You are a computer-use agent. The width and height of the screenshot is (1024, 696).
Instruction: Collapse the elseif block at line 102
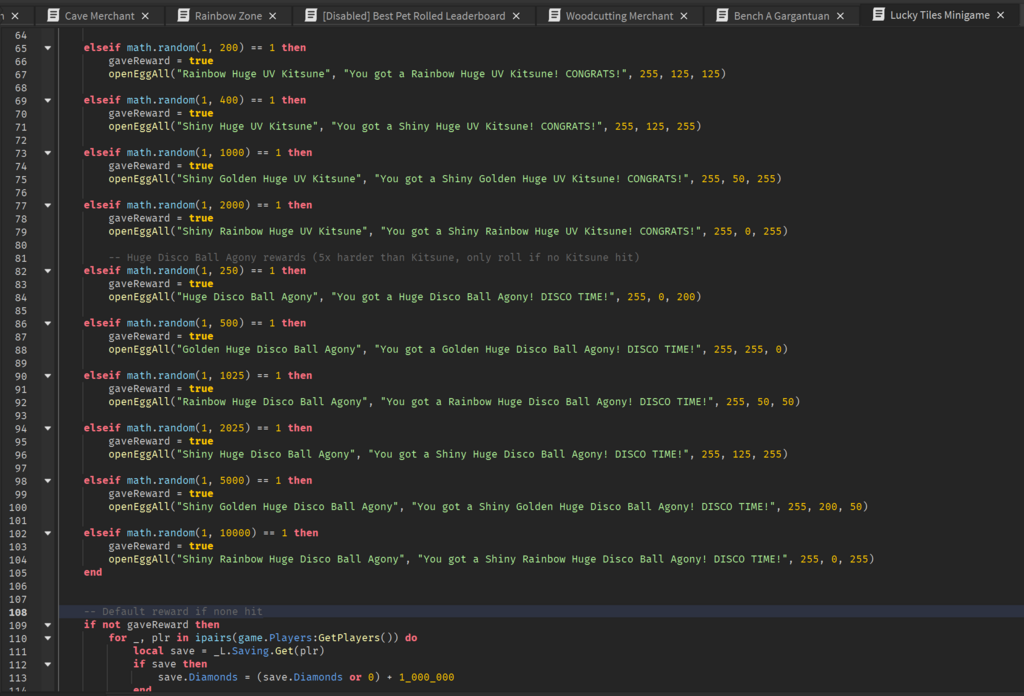(x=47, y=533)
